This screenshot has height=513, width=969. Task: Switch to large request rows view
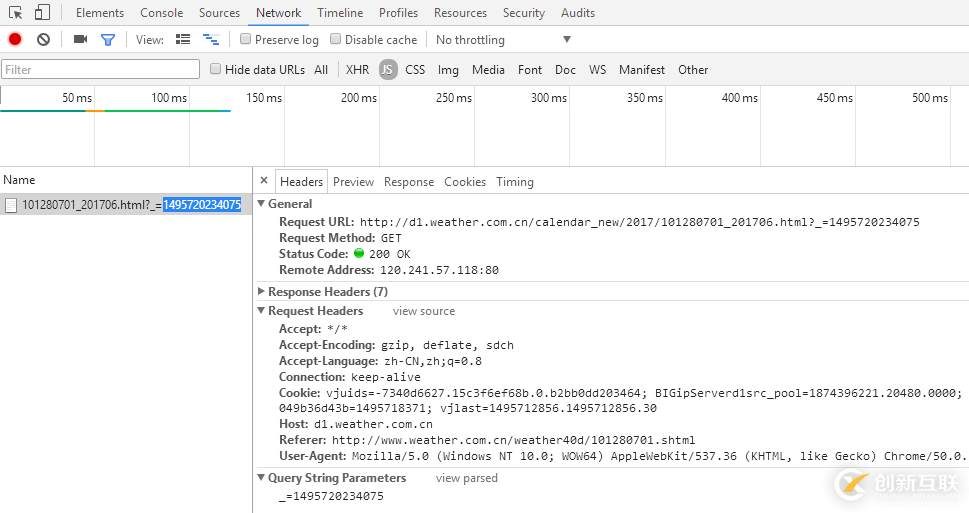coord(183,40)
